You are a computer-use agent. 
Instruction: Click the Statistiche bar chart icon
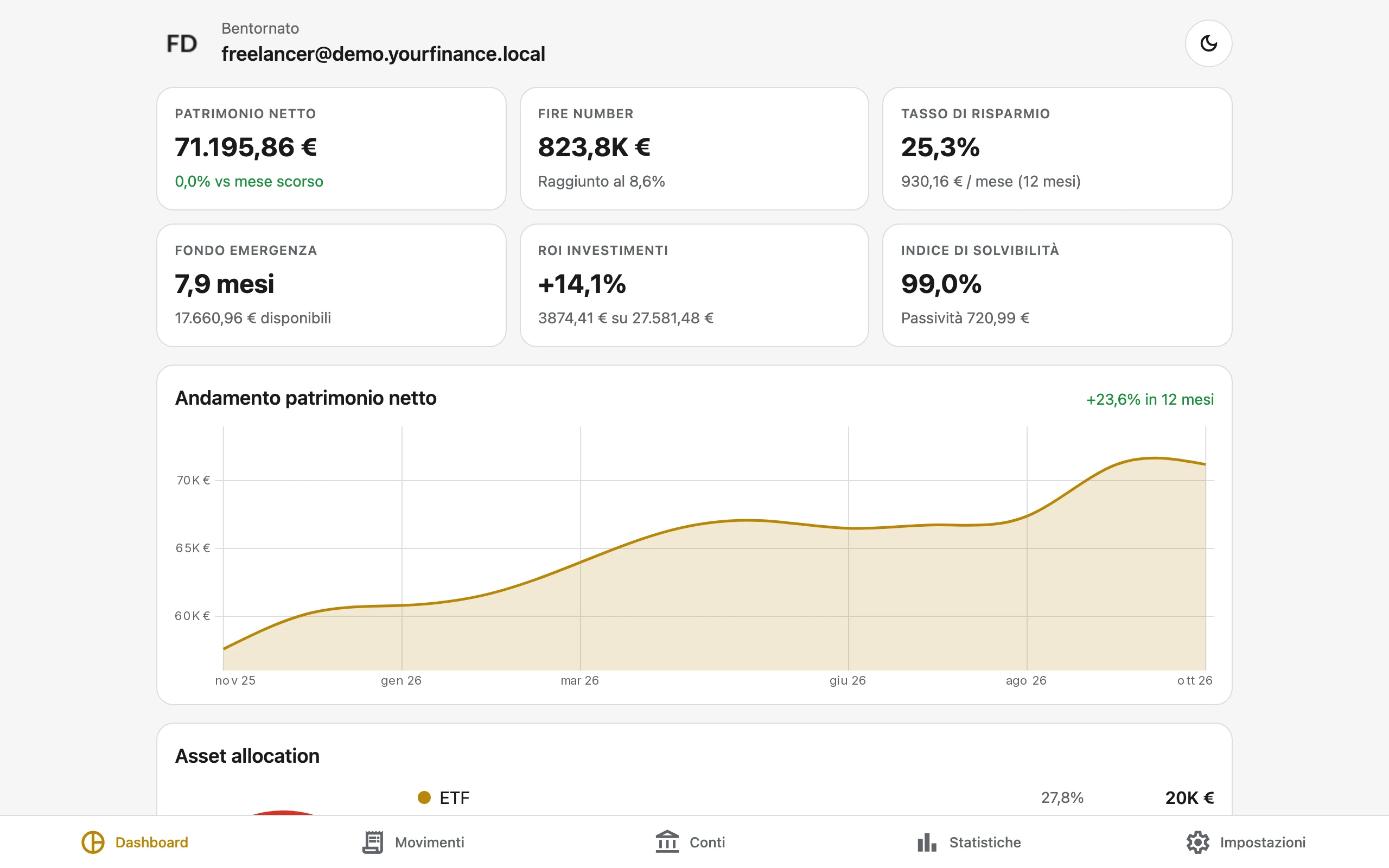click(926, 842)
